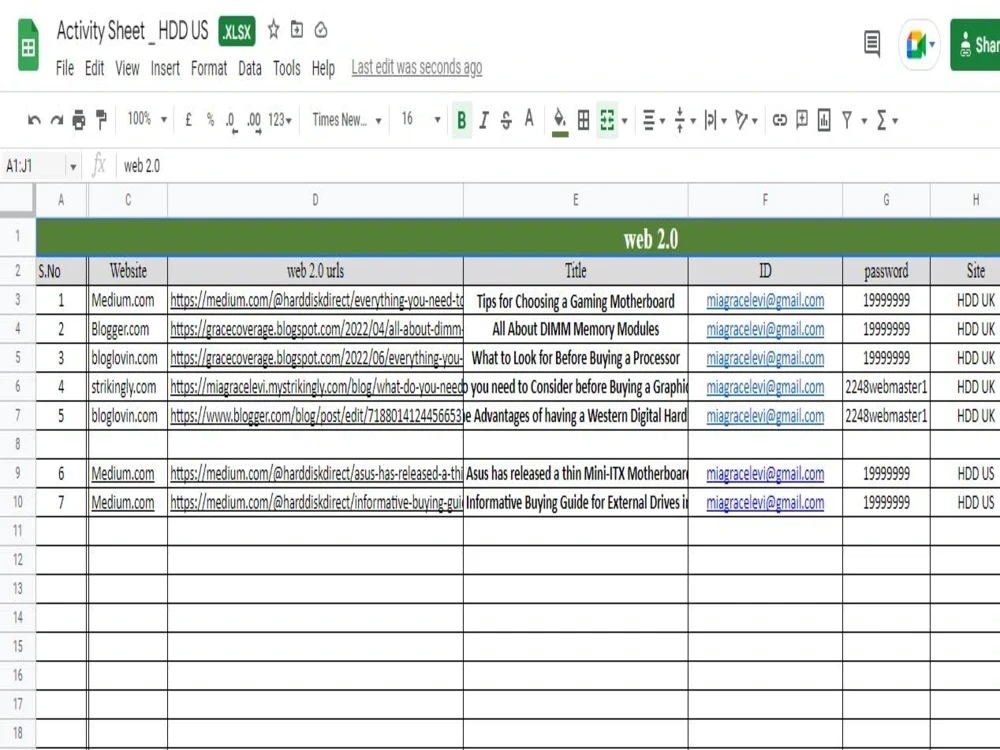
Task: Open the Insert menu
Action: coord(165,68)
